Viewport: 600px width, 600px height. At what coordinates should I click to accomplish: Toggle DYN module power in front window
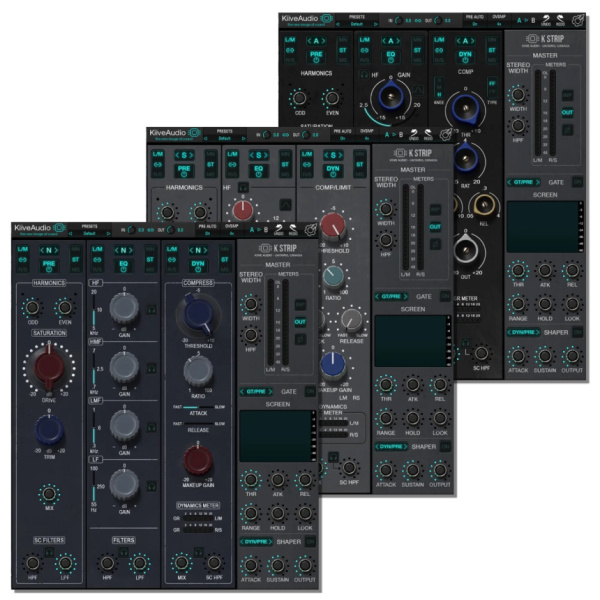click(x=198, y=266)
